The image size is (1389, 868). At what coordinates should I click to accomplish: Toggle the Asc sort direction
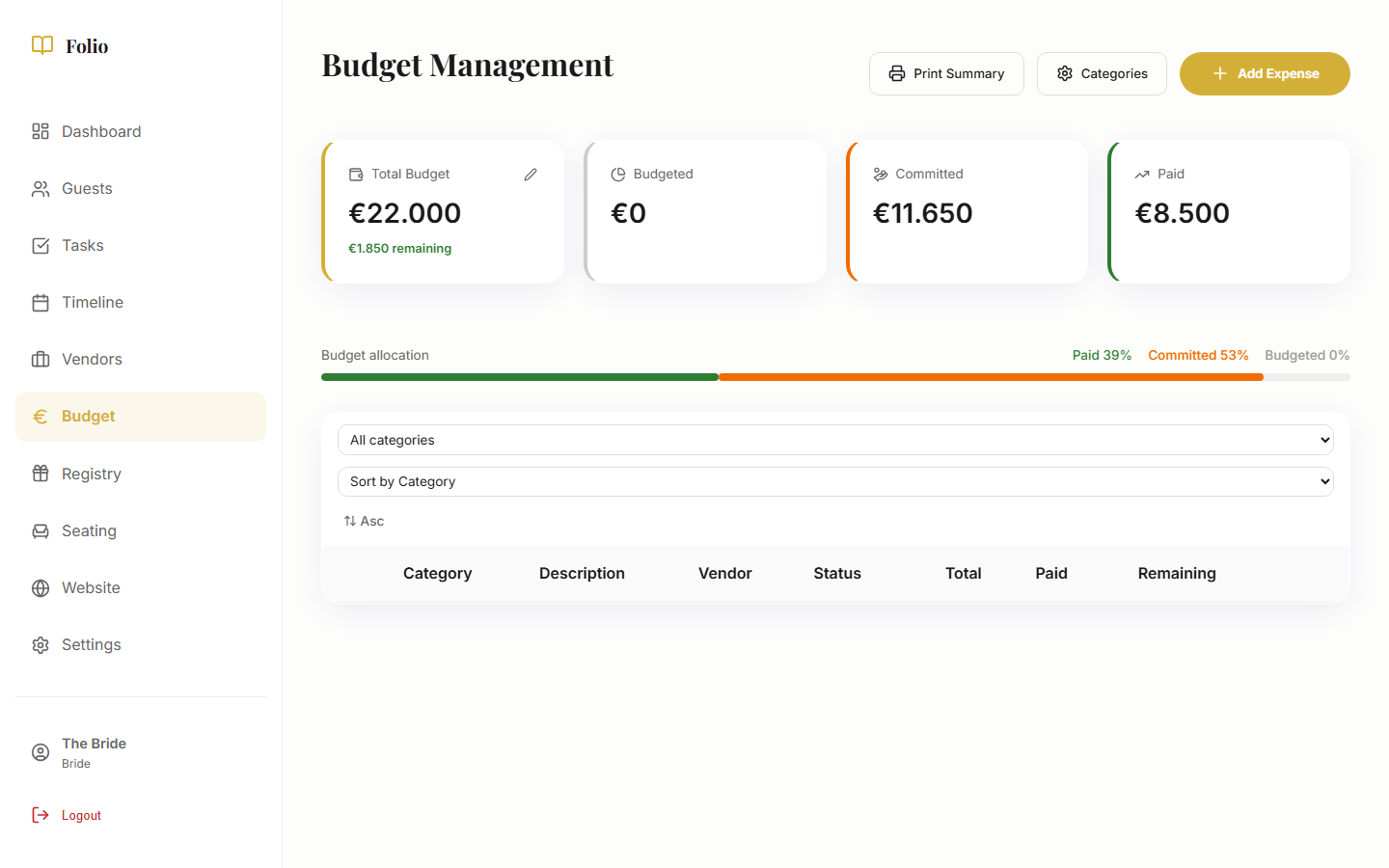coord(364,521)
